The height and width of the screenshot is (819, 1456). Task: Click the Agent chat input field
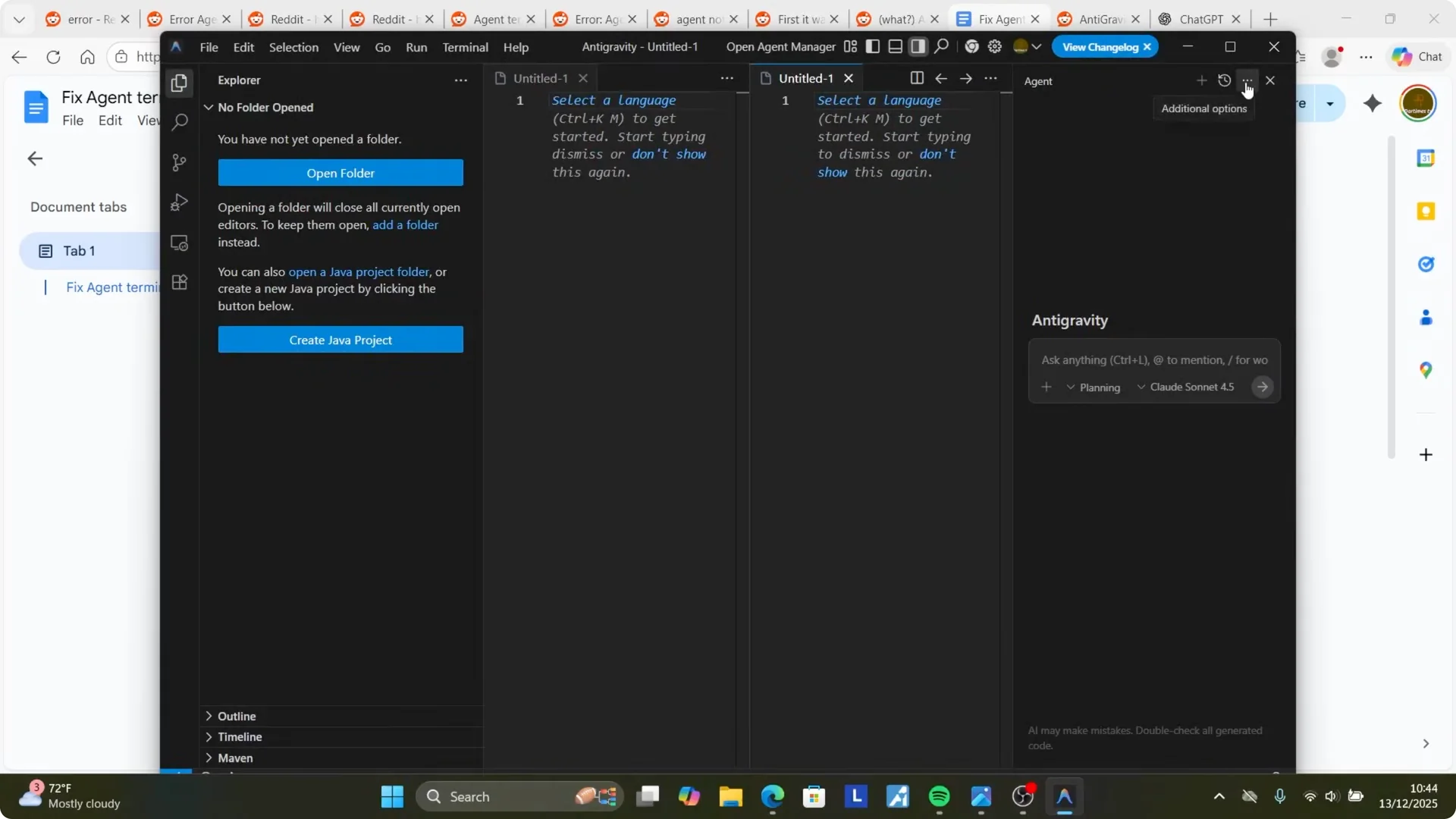pyautogui.click(x=1153, y=360)
